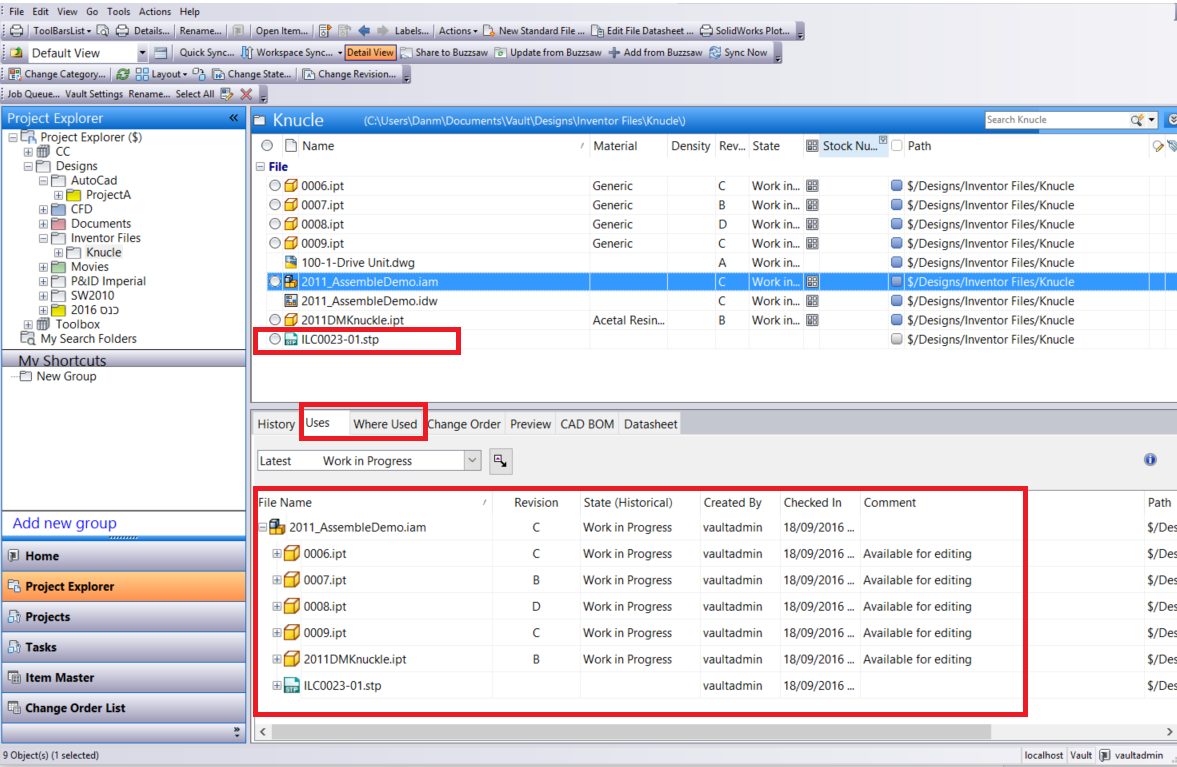1177x767 pixels.
Task: Click the grey forward arrow icon
Action: click(382, 31)
